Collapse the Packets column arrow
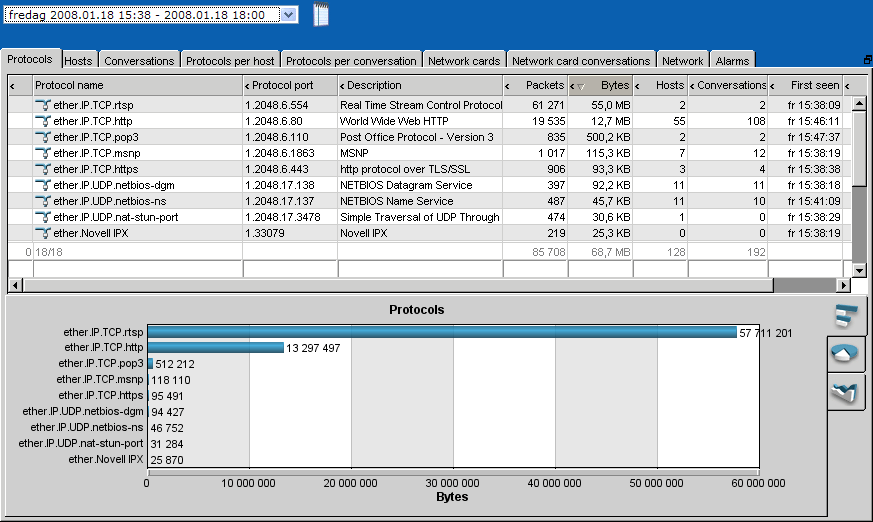 (x=508, y=86)
